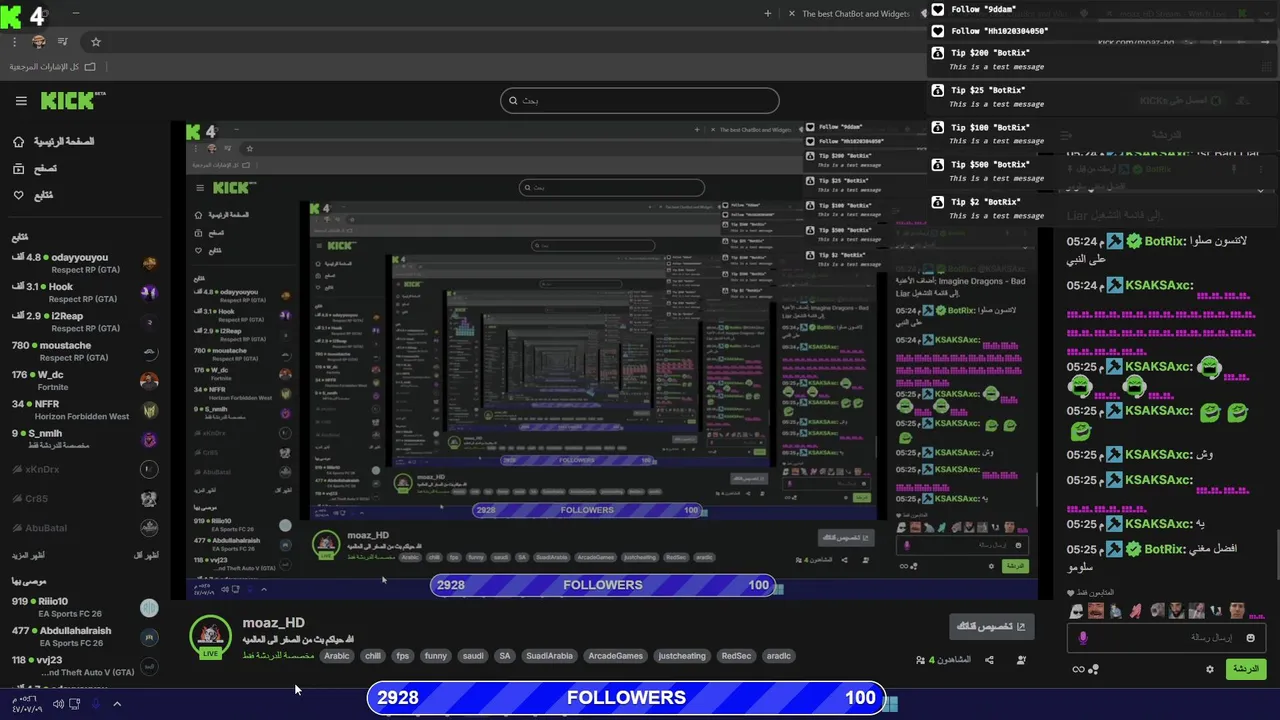
Task: Click BotRix username in the 05:24 chat message
Action: pyautogui.click(x=1164, y=241)
